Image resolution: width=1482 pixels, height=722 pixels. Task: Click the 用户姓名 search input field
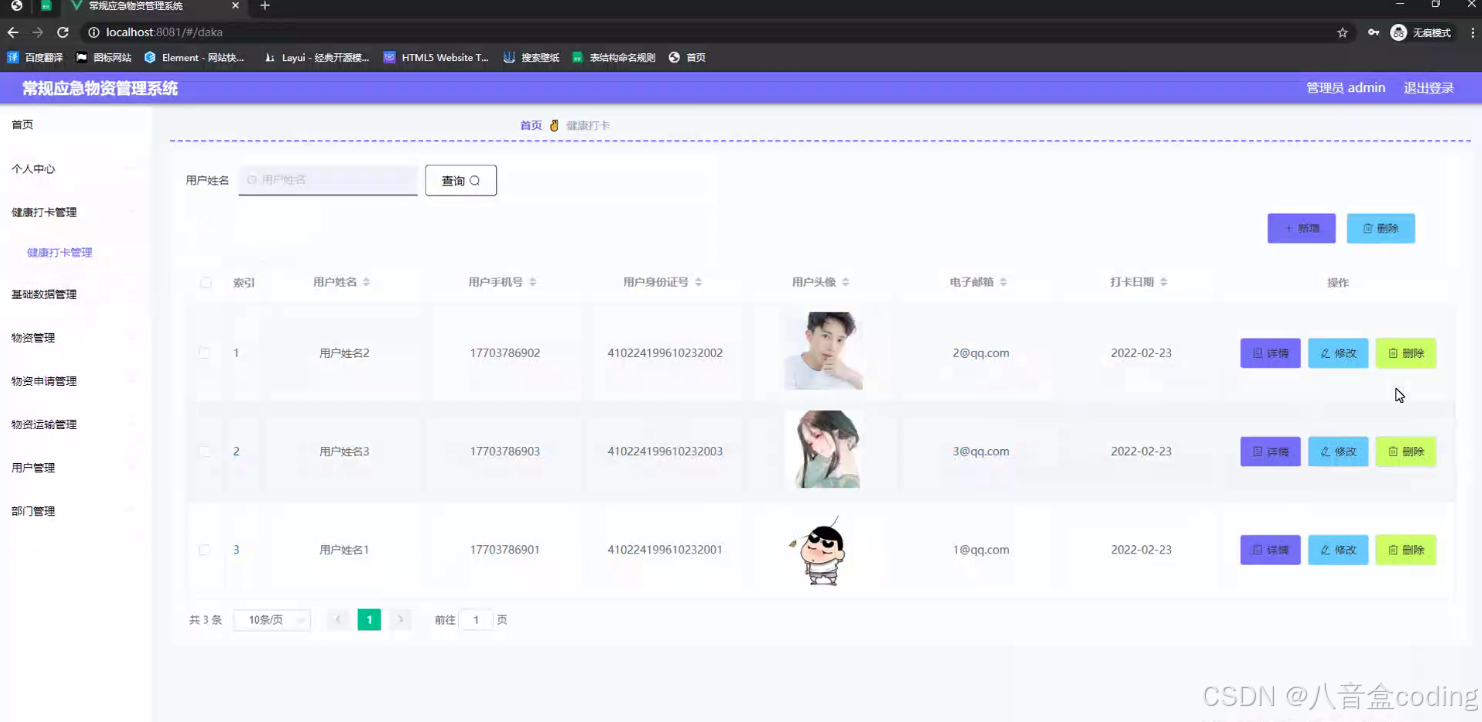point(328,180)
